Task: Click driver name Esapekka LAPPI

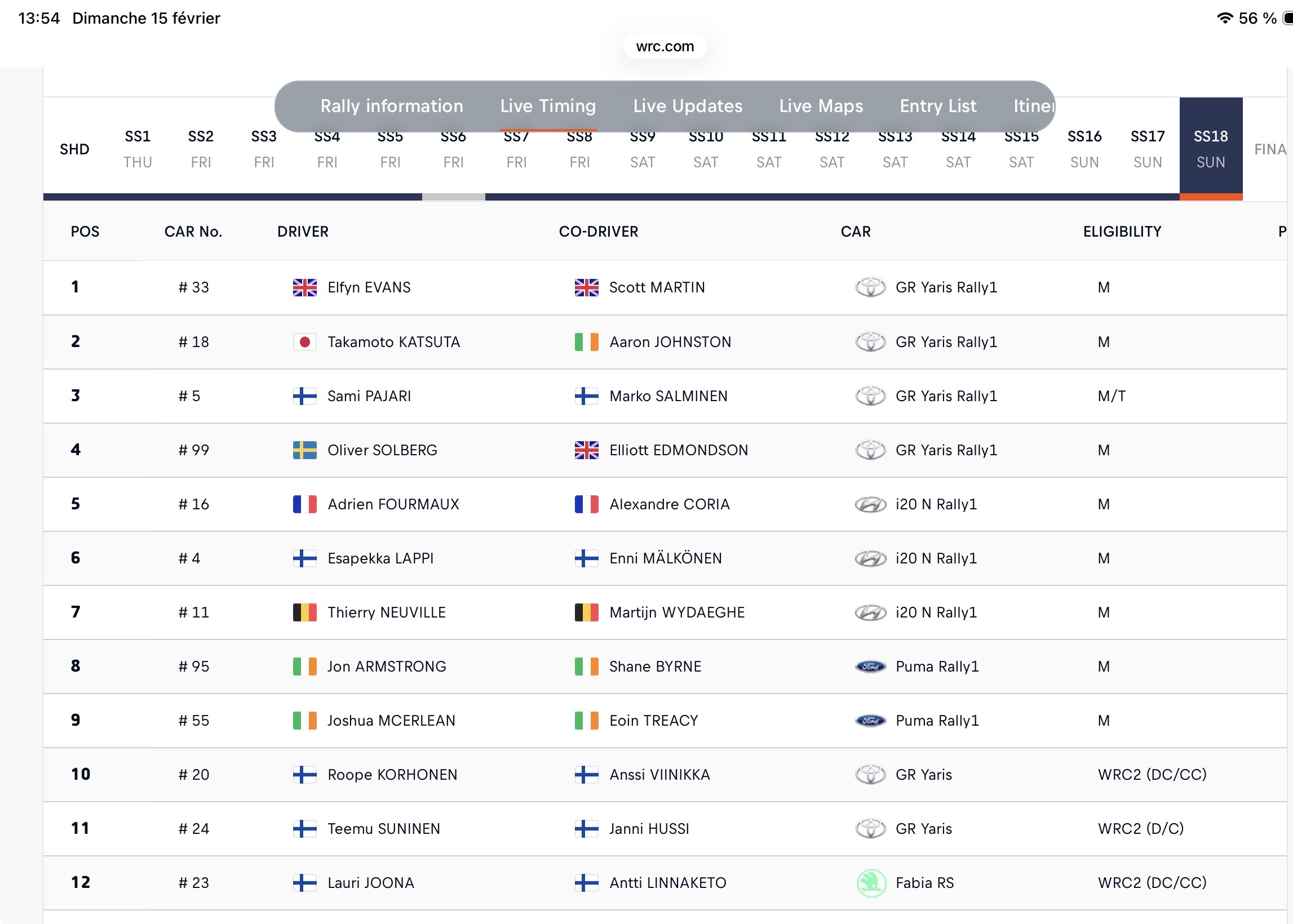Action: point(380,558)
